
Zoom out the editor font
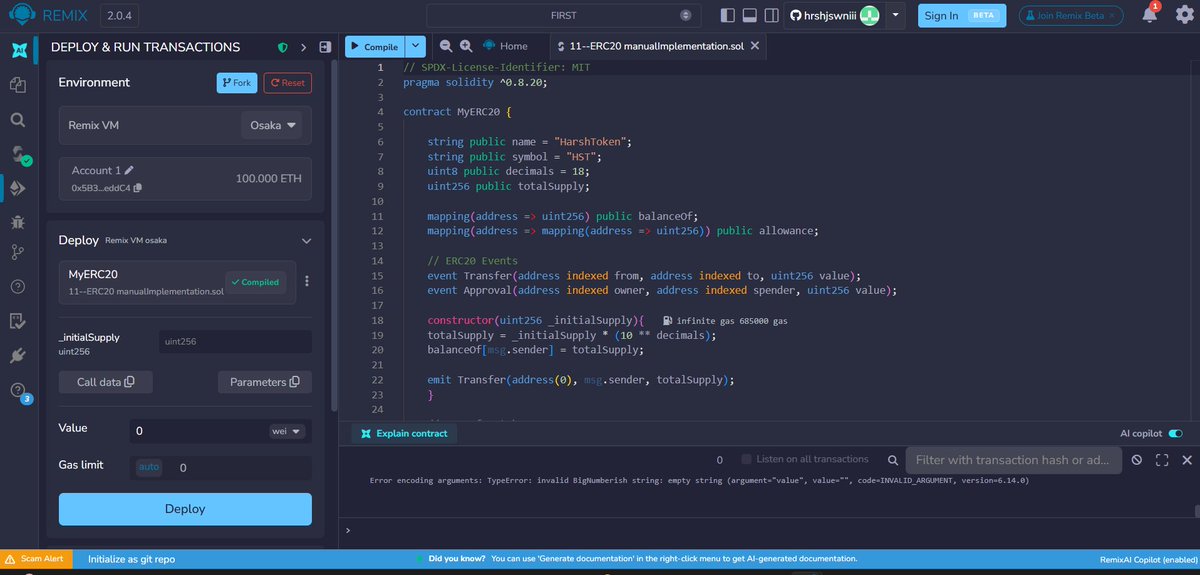tap(445, 46)
